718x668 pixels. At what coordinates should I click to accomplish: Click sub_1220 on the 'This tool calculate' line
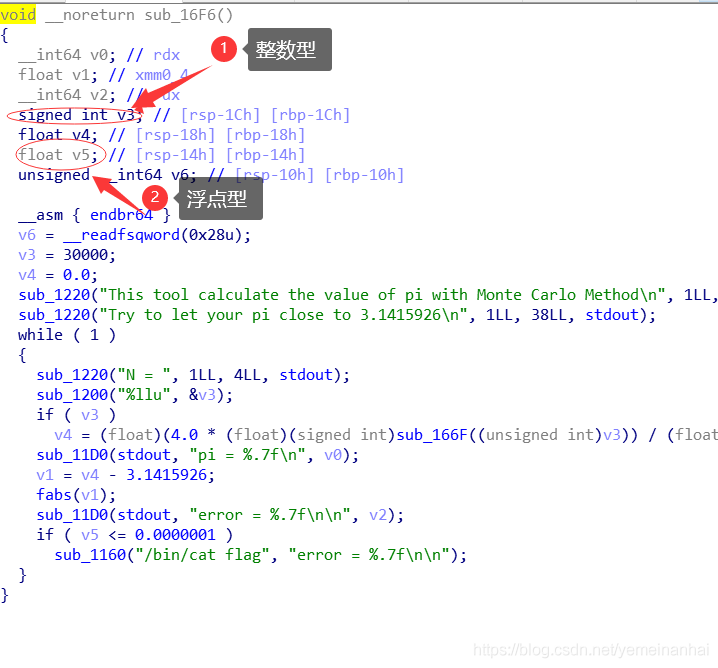[54, 295]
